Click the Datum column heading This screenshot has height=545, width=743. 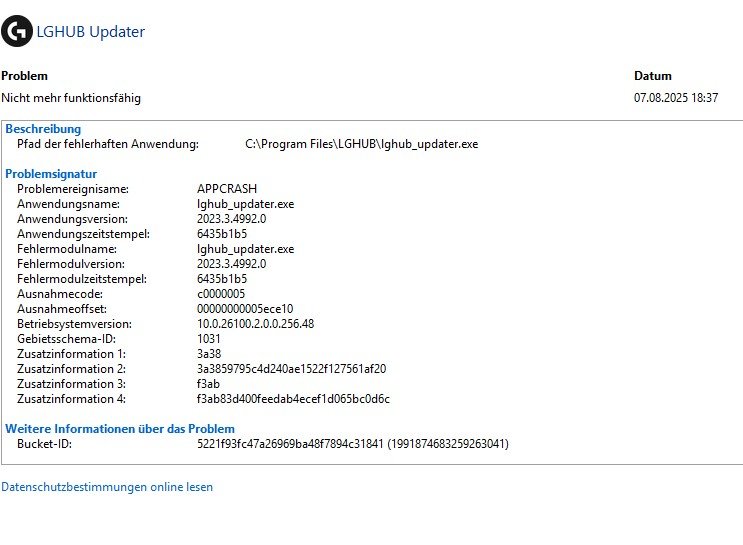(652, 76)
